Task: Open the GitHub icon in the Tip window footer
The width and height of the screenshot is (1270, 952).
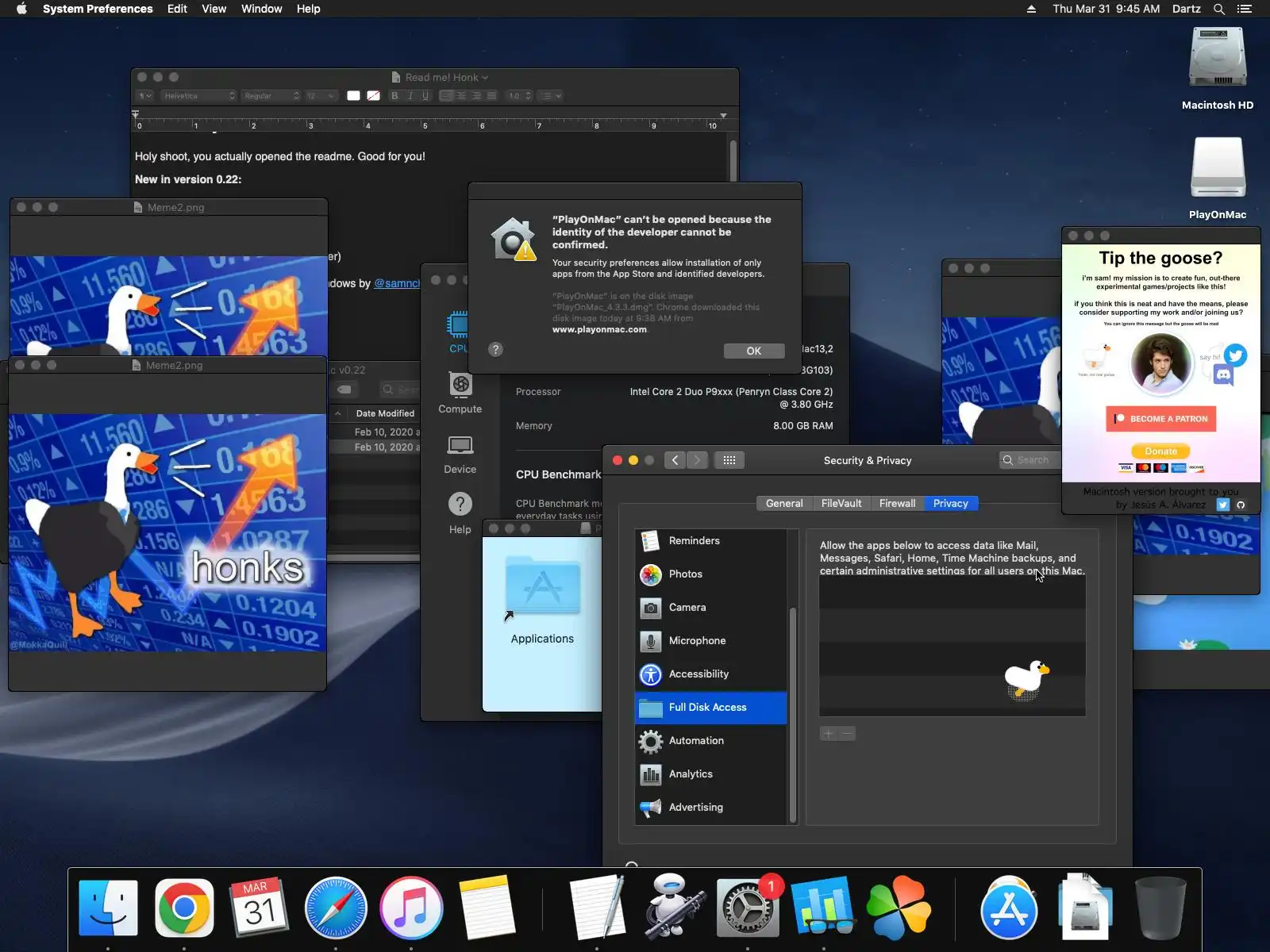Action: [1241, 505]
